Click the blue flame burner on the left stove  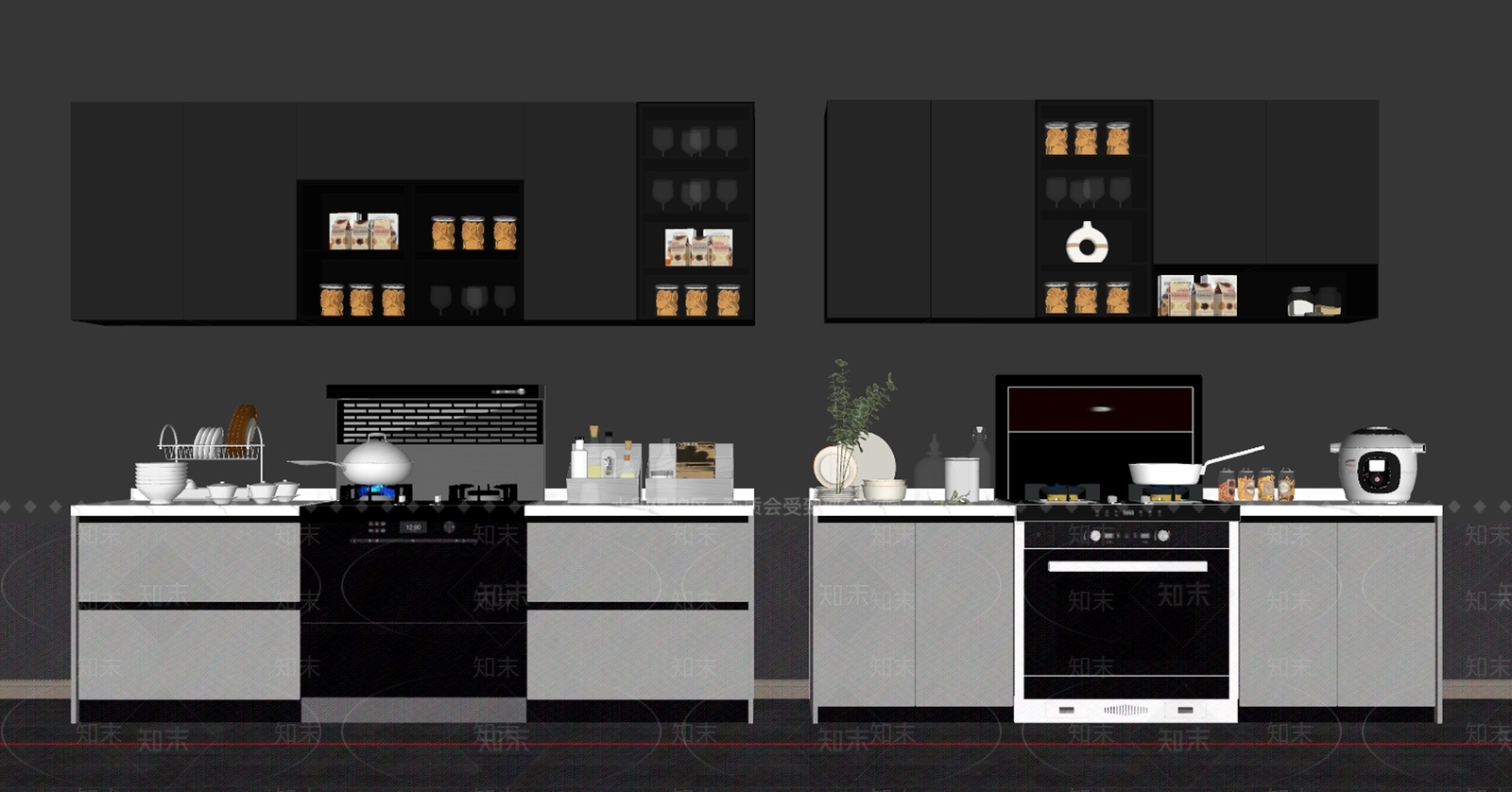(x=375, y=491)
